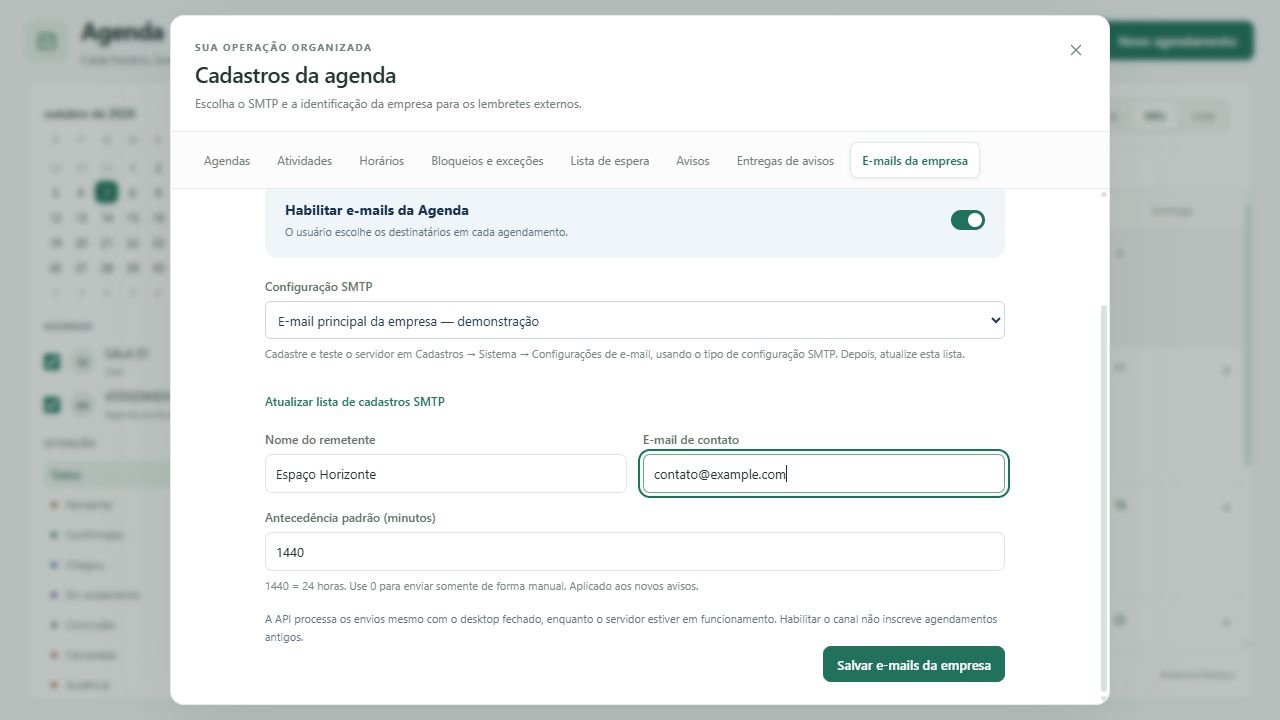Click the dialog scrollbar up arrow
1280x720 pixels.
click(1104, 194)
